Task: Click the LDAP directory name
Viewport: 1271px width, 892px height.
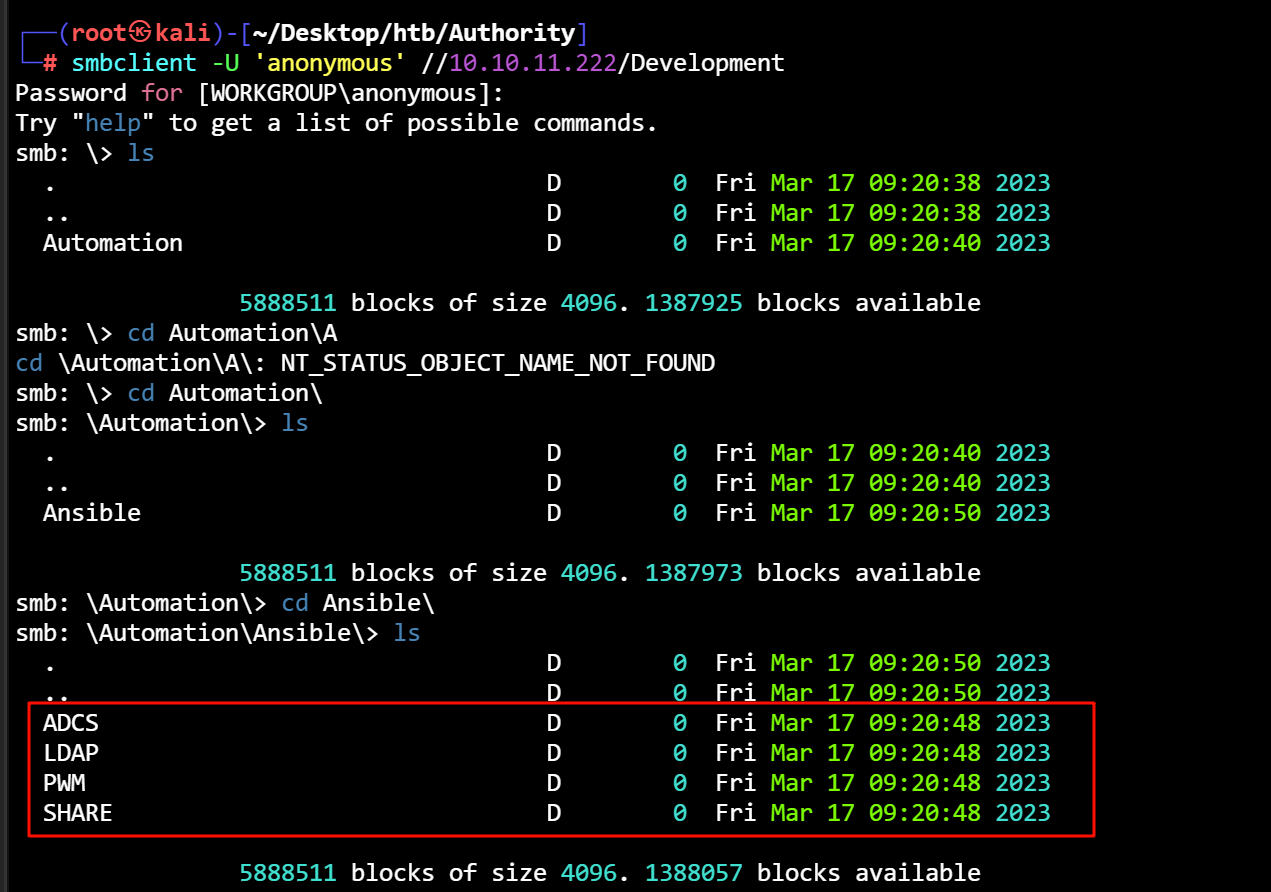Action: (x=70, y=753)
